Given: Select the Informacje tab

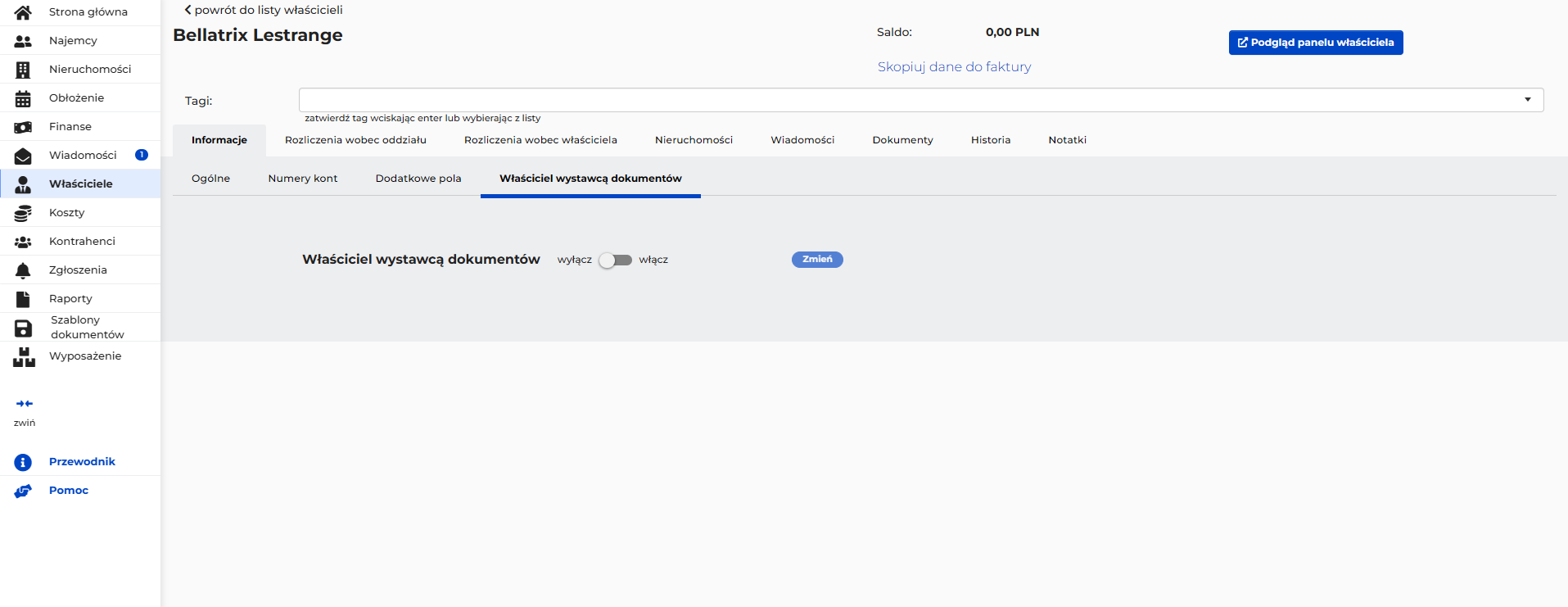Looking at the screenshot, I should (219, 140).
